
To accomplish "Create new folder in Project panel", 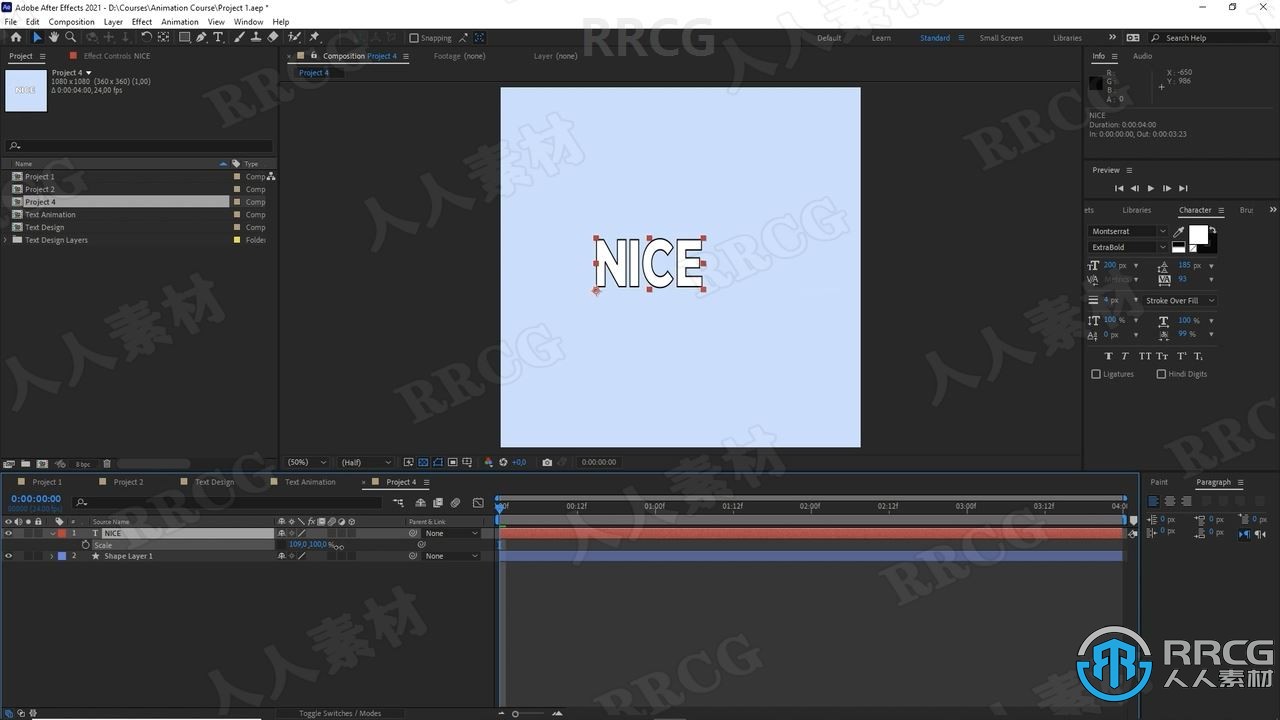I will tap(25, 464).
